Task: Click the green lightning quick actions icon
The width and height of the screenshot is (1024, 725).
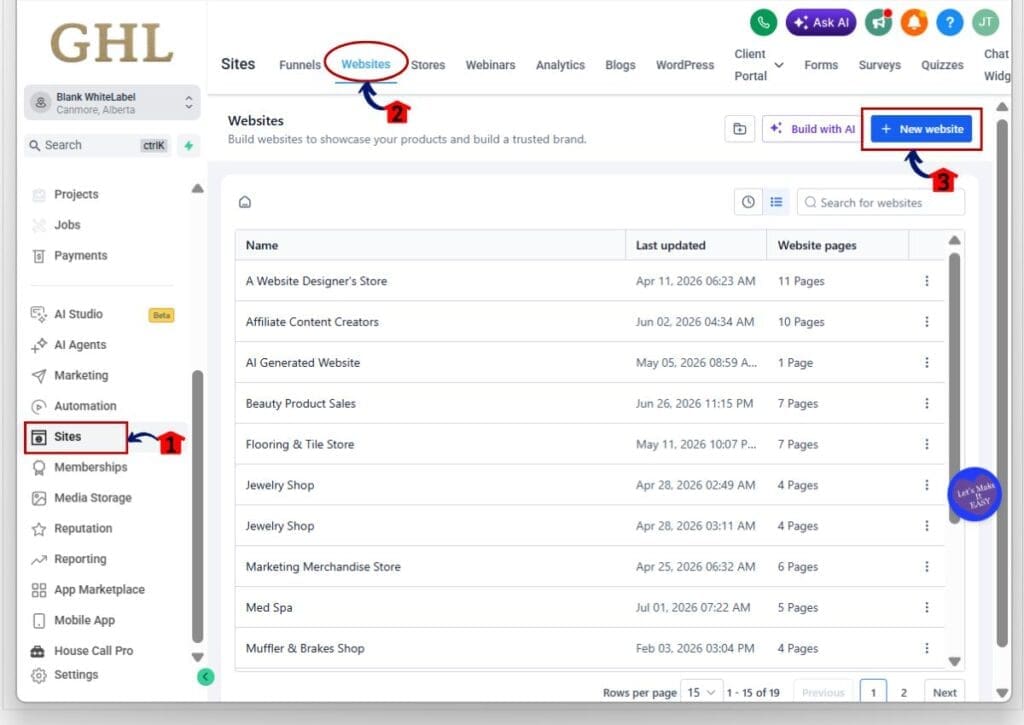Action: point(189,145)
